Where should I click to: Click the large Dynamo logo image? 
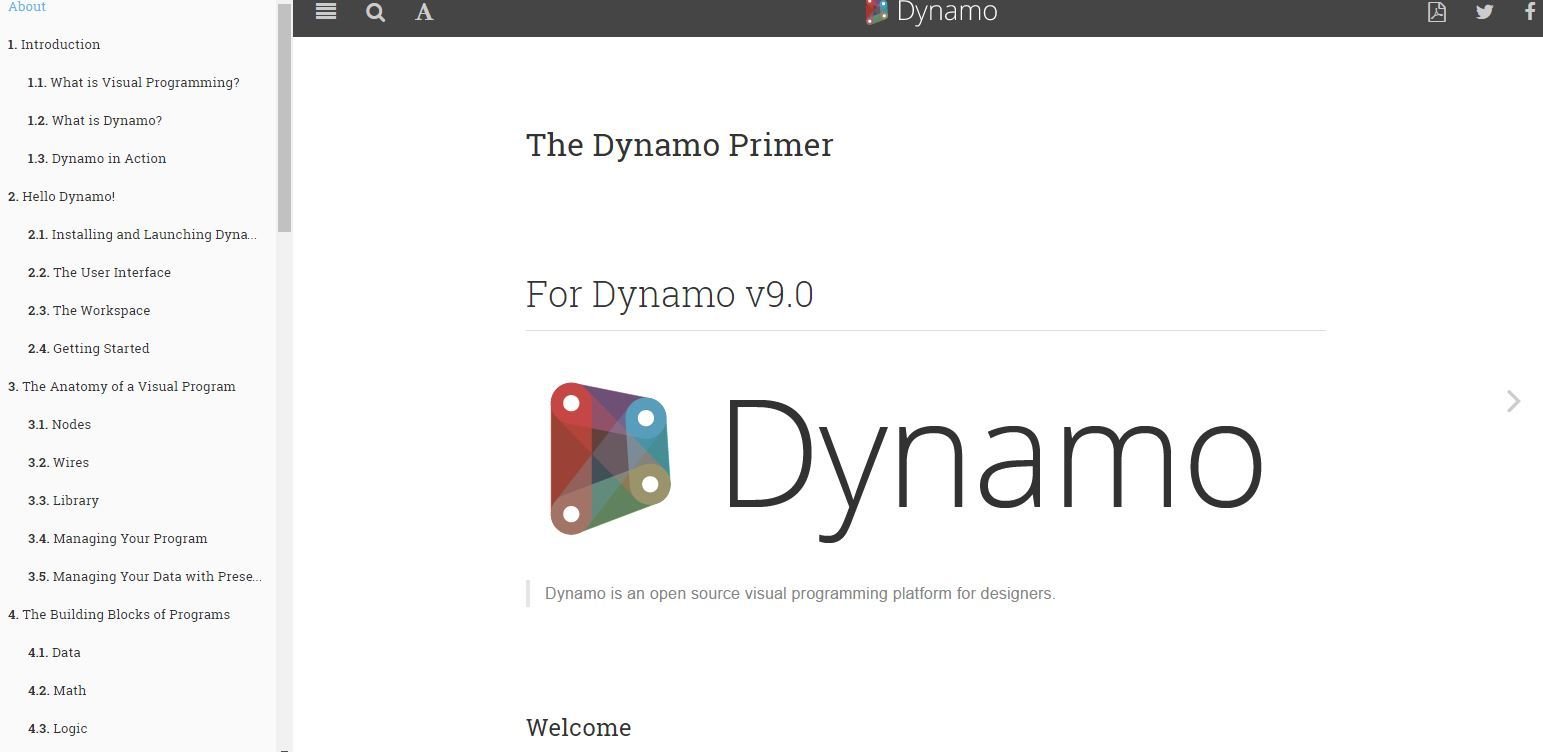(x=906, y=462)
